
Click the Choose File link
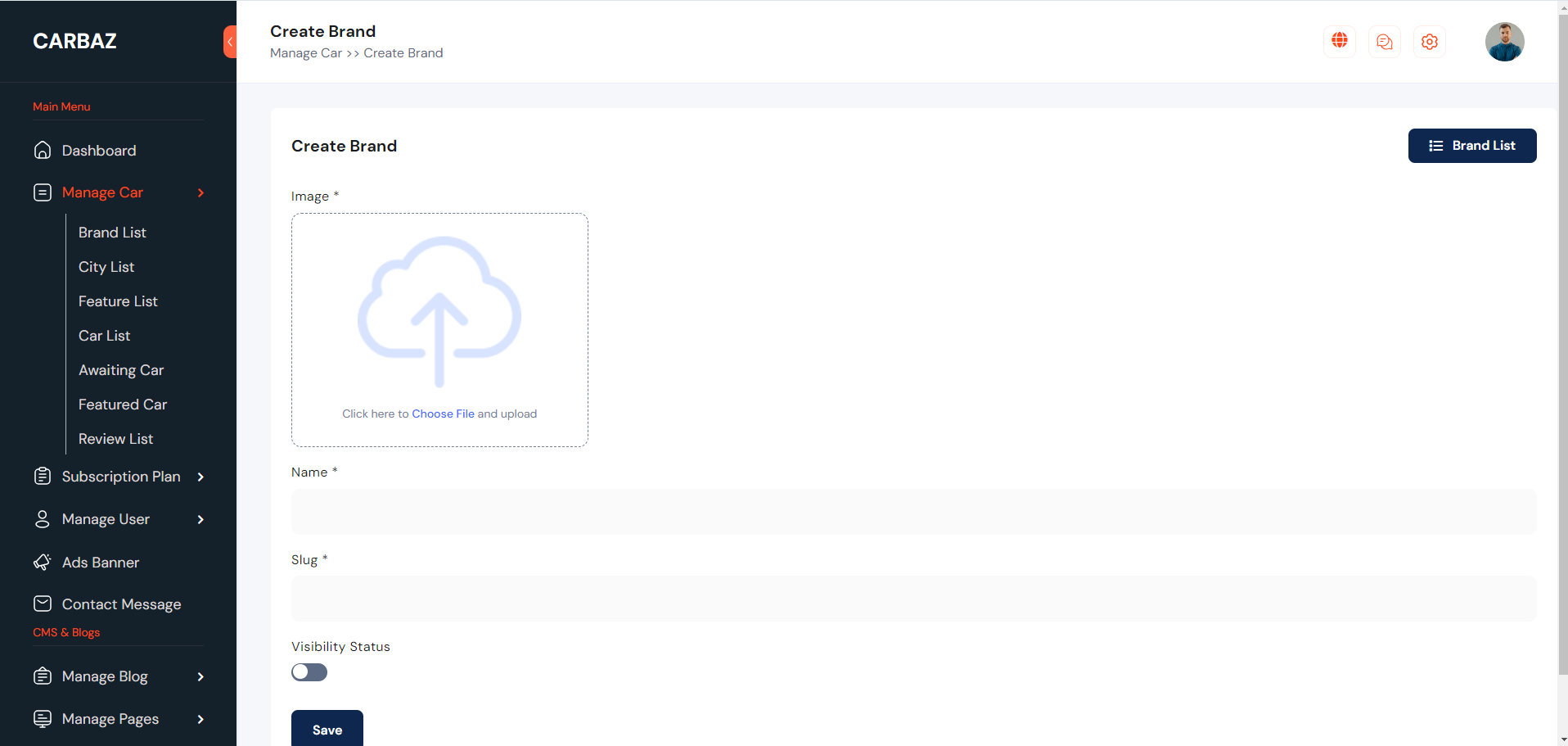443,414
